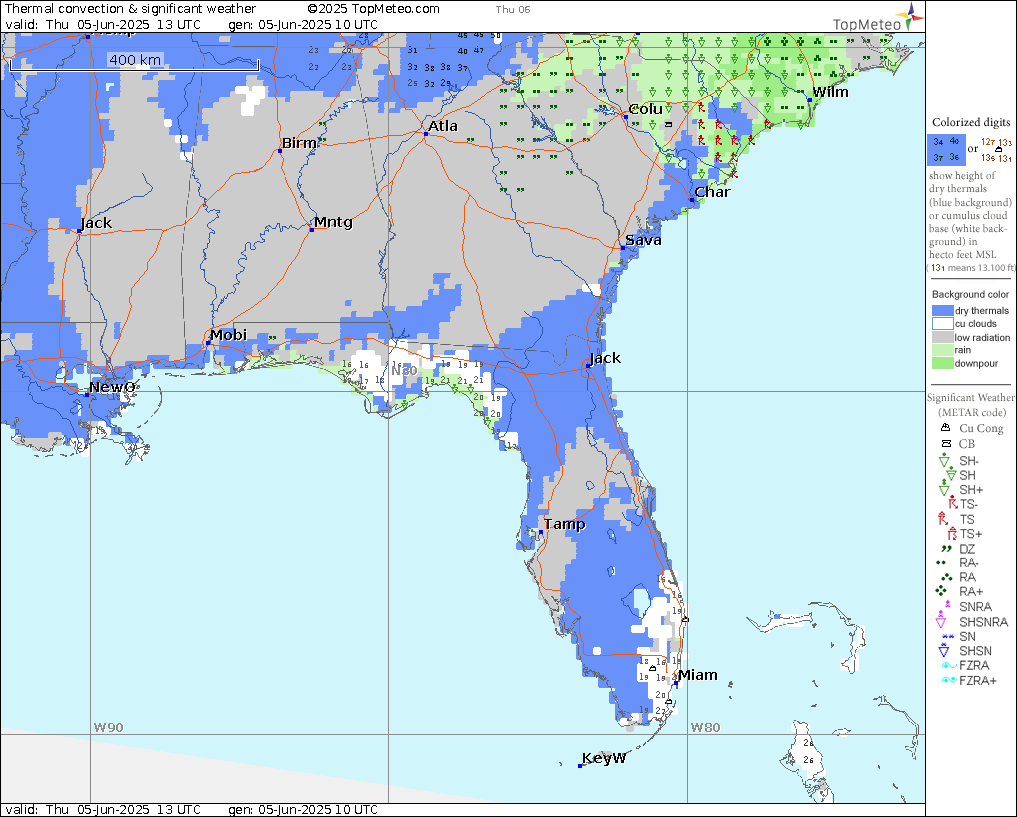Click the 400 km scale bar
The width and height of the screenshot is (1017, 817).
tap(134, 63)
